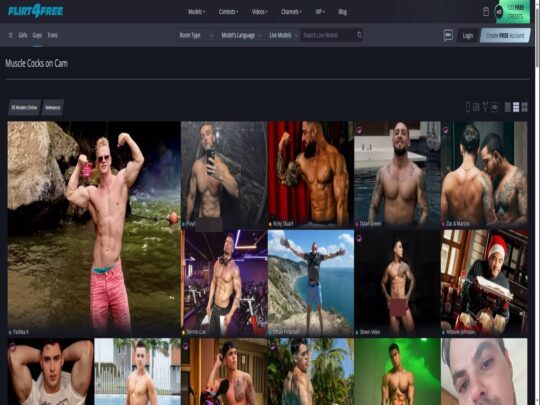Open the Santa hat thumbnail
Image resolution: width=540 pixels, height=405 pixels.
click(x=484, y=283)
